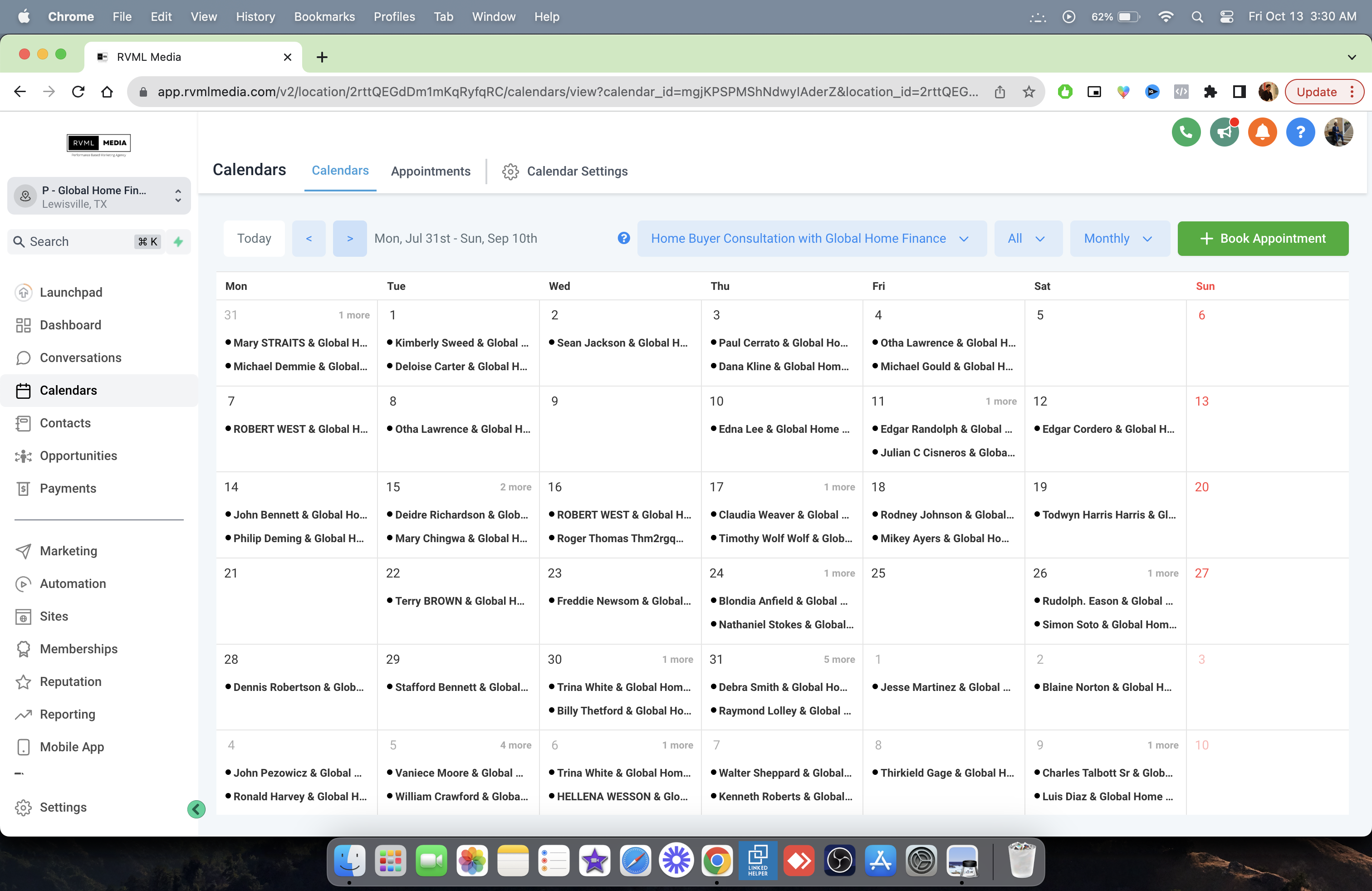
Task: Open a new browser tab with plus
Action: [x=322, y=57]
